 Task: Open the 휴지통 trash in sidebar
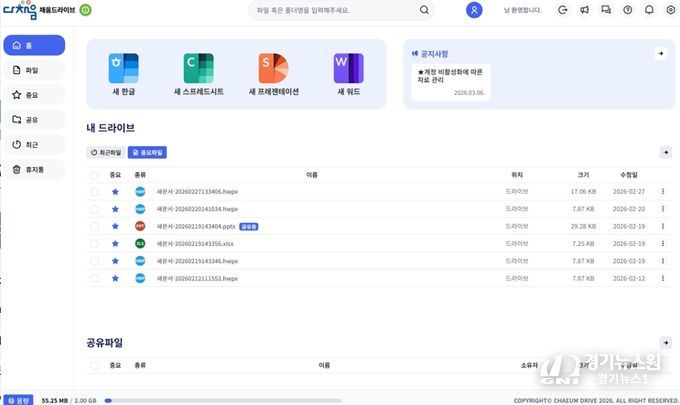(33, 170)
